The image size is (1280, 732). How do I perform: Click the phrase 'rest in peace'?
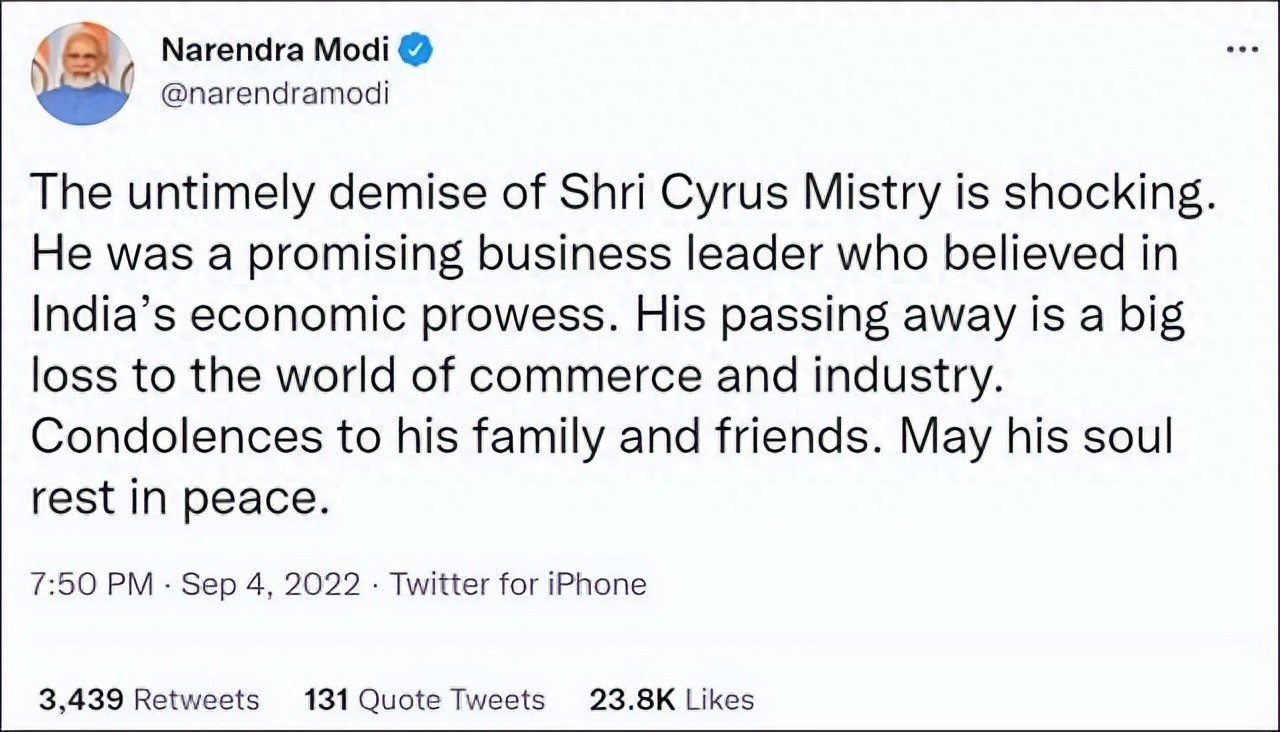point(179,499)
